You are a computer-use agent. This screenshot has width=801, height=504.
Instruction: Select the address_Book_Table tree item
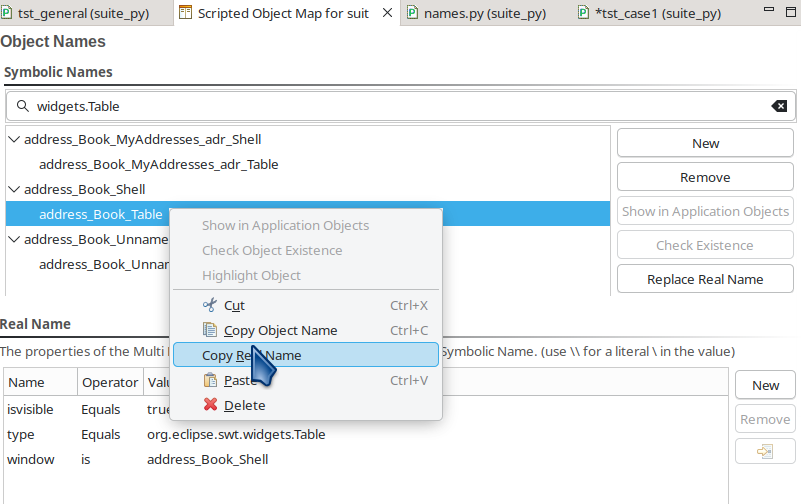point(101,214)
